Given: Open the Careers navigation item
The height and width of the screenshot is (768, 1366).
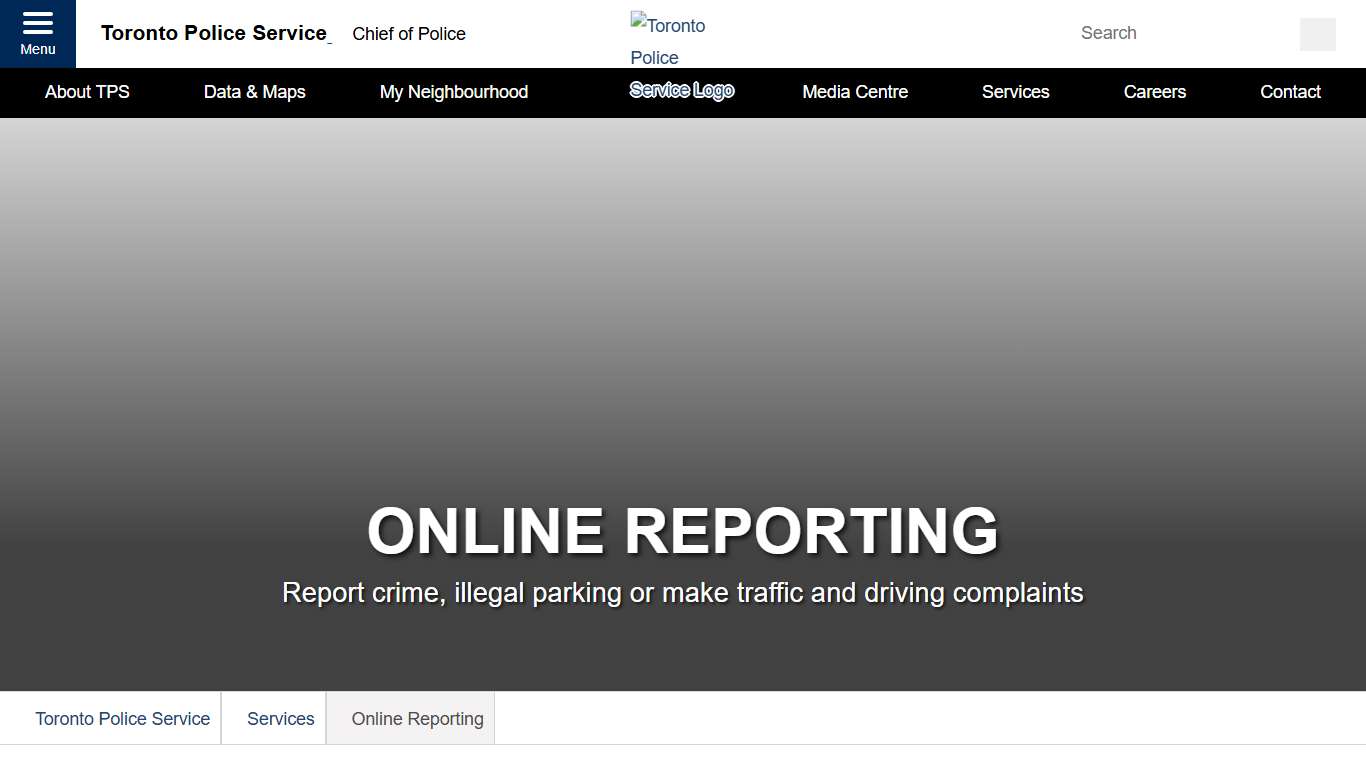Looking at the screenshot, I should point(1155,92).
